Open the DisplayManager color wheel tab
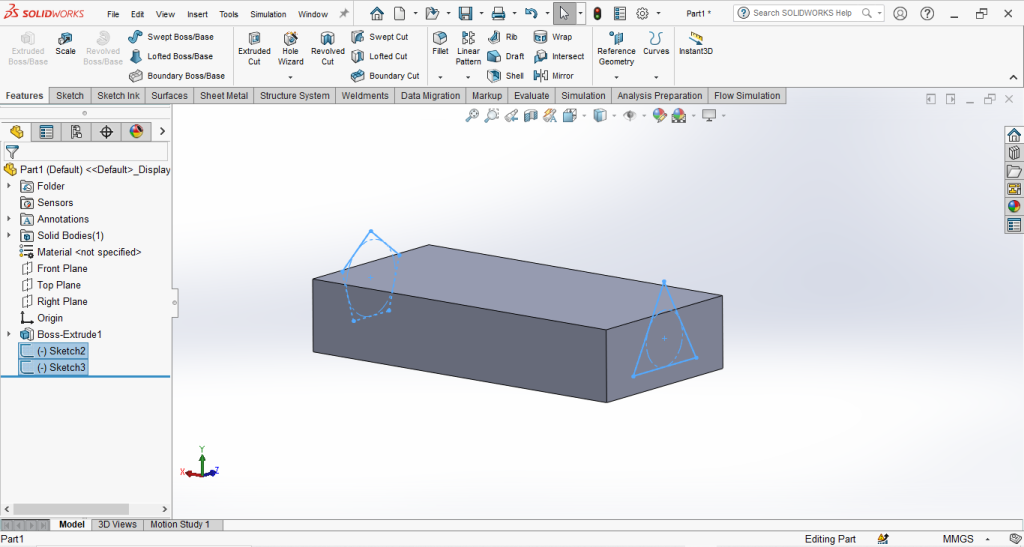Viewport: 1024px width, 547px height. 136,132
